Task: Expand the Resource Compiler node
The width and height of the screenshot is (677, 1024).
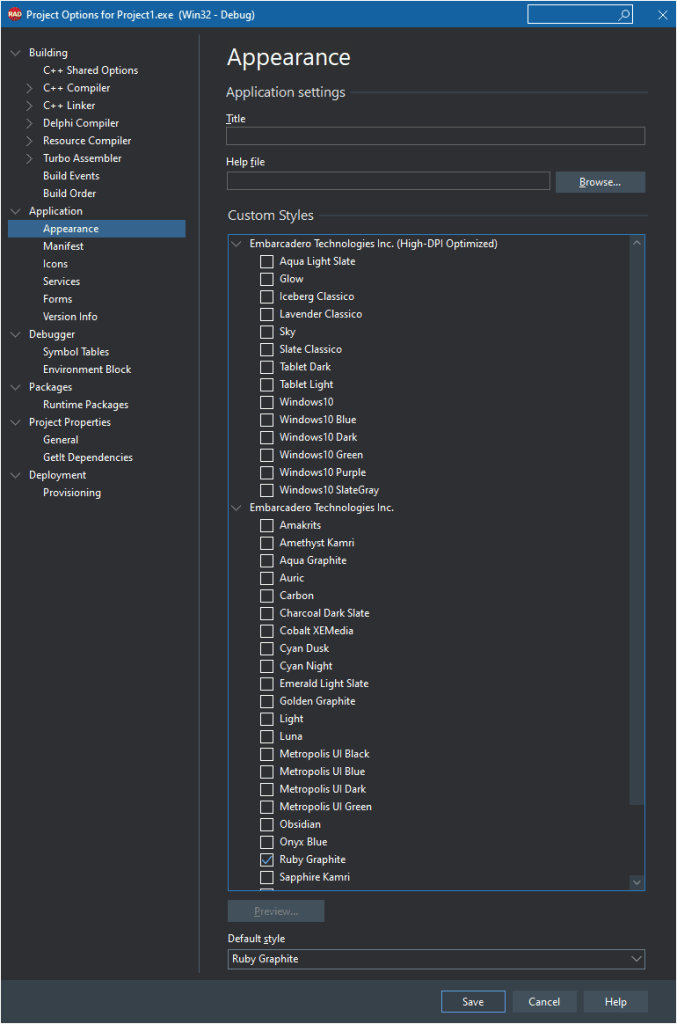Action: pos(29,140)
